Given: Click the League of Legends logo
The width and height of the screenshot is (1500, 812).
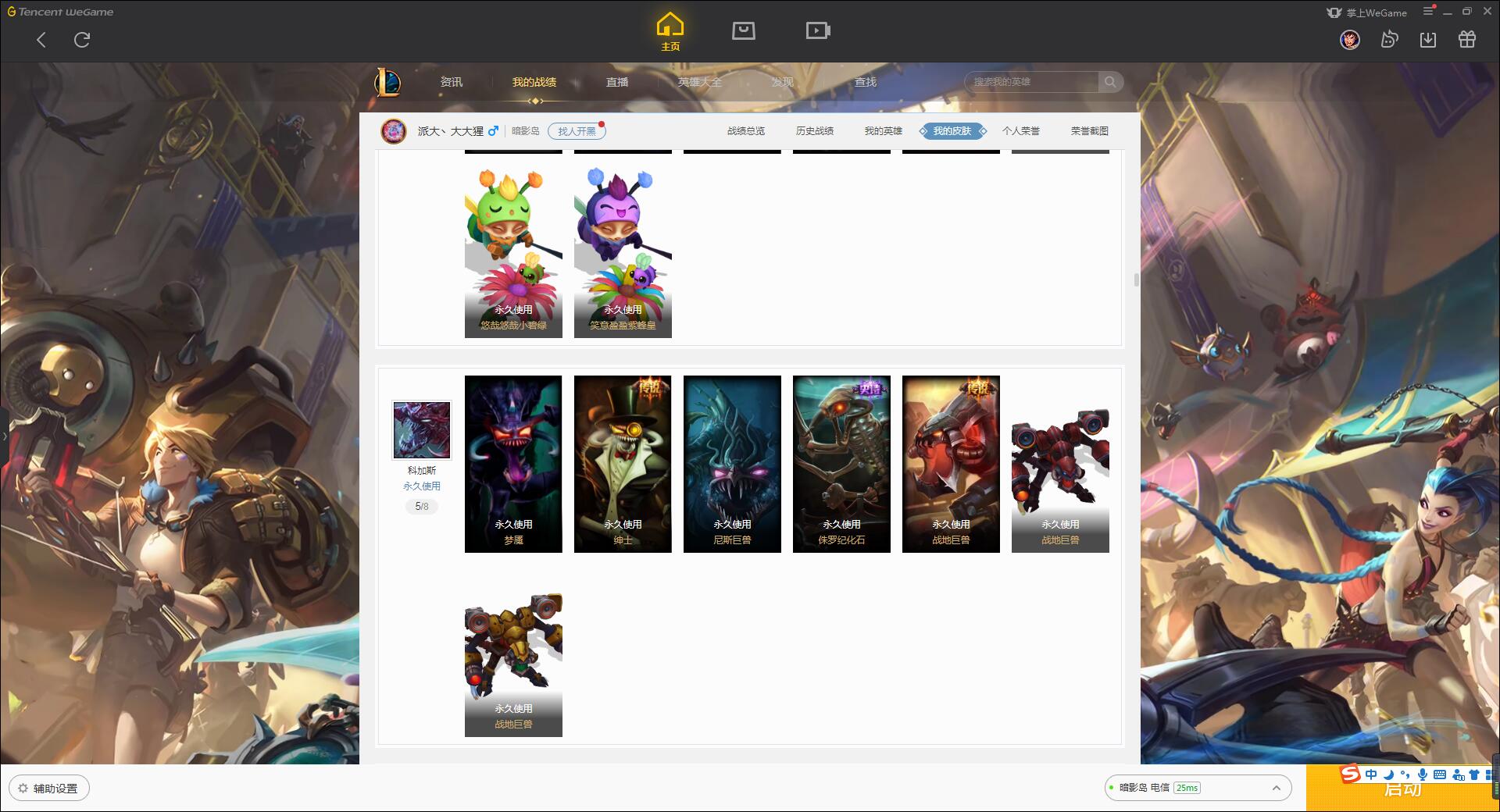Looking at the screenshot, I should (x=387, y=82).
